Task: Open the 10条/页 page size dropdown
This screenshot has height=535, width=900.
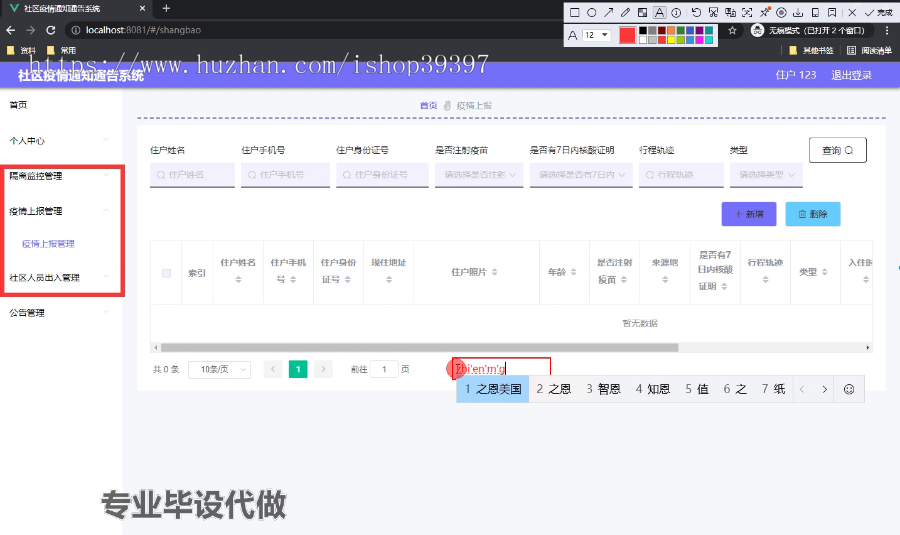Action: click(x=219, y=369)
